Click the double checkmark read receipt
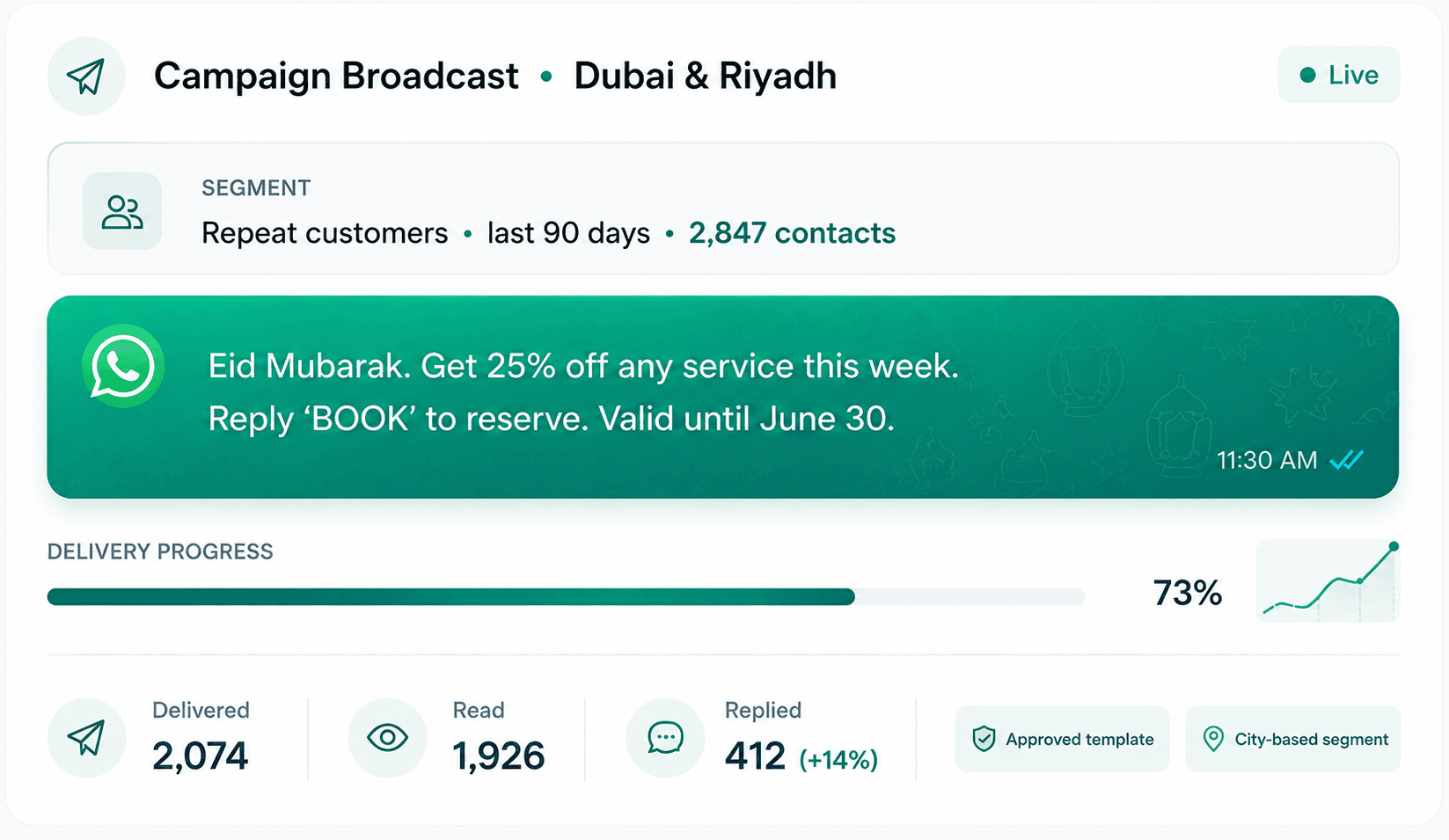This screenshot has width=1449, height=840. [x=1346, y=460]
